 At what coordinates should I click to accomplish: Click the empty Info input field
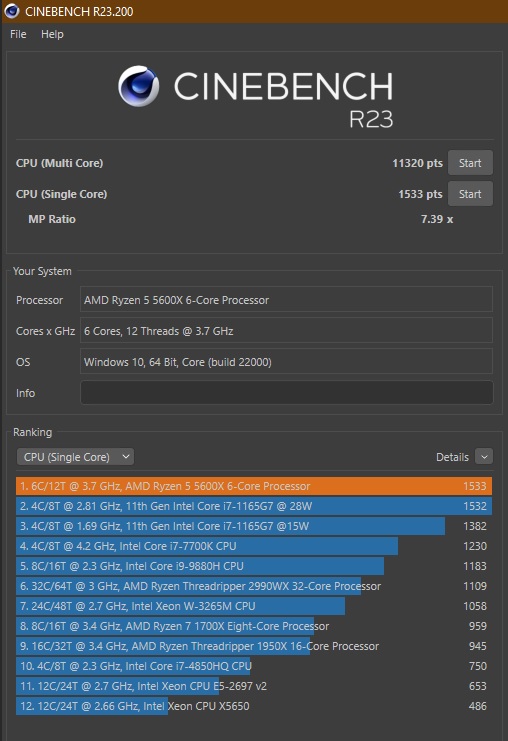[x=286, y=393]
